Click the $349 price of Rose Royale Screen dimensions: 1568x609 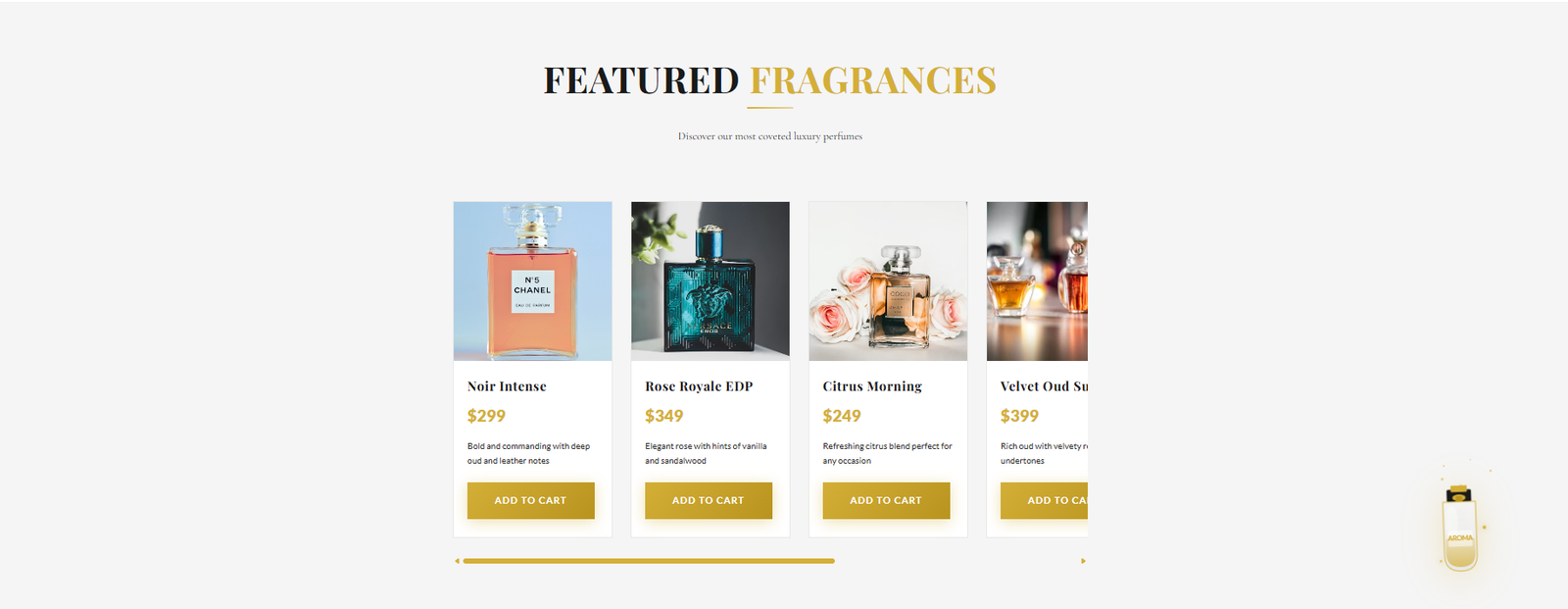(x=663, y=416)
